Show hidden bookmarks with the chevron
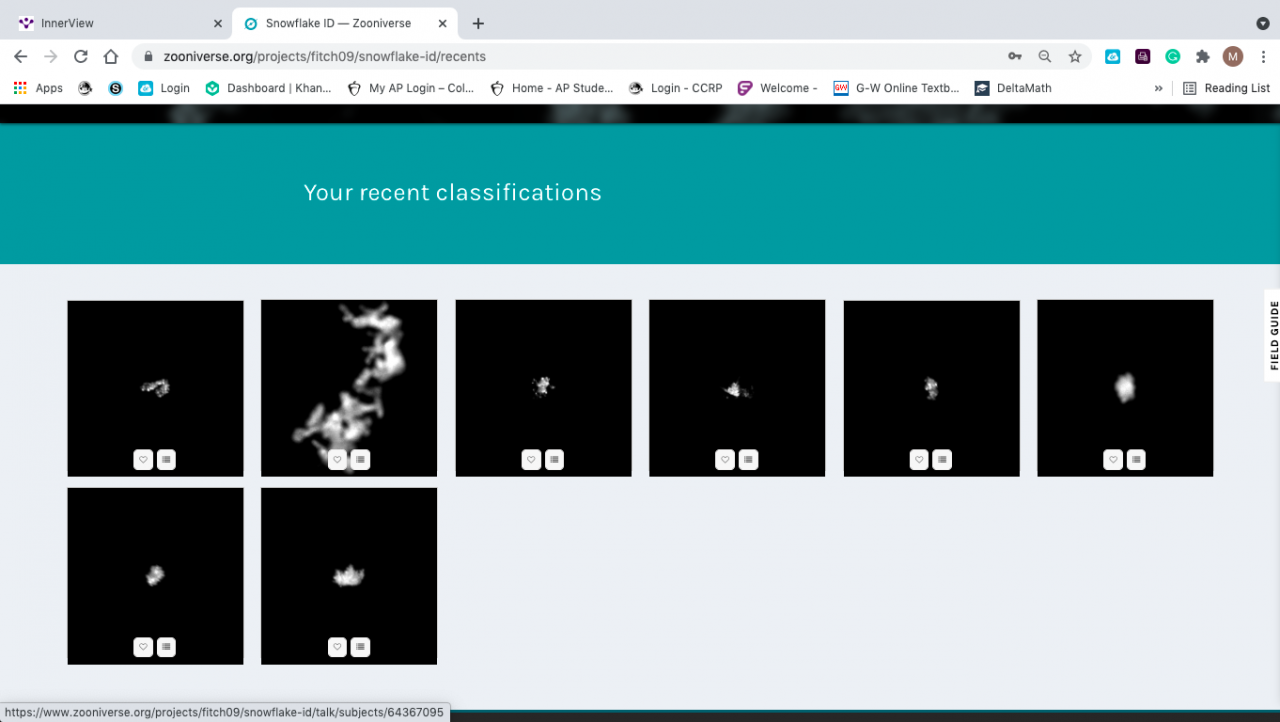Viewport: 1280px width, 722px height. (x=1159, y=88)
